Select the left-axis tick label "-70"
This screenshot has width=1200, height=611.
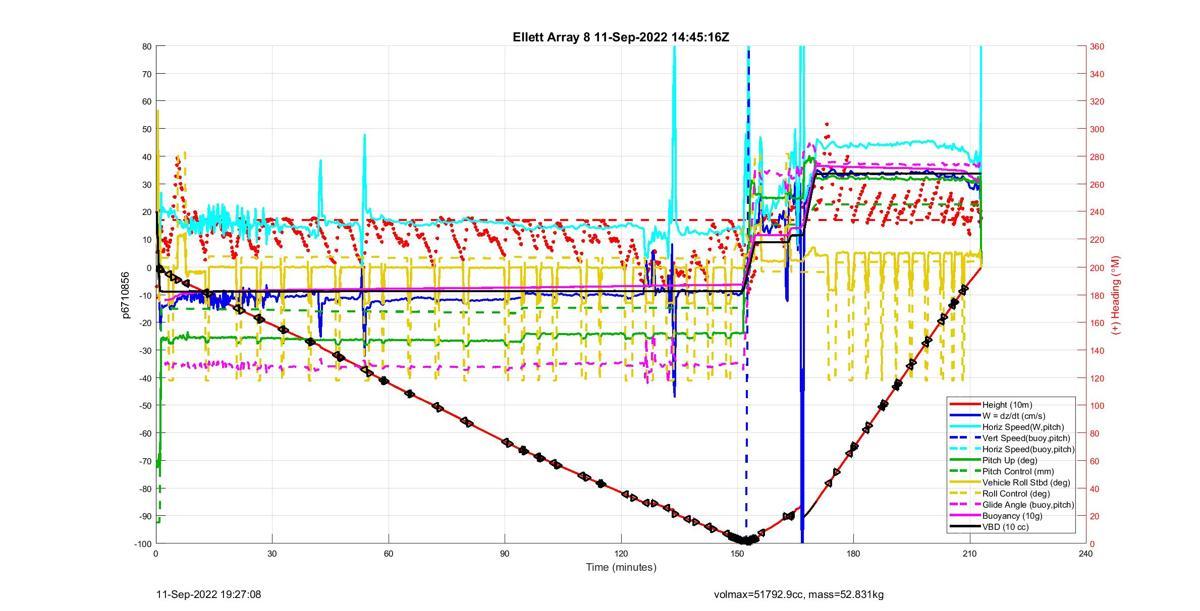[144, 461]
